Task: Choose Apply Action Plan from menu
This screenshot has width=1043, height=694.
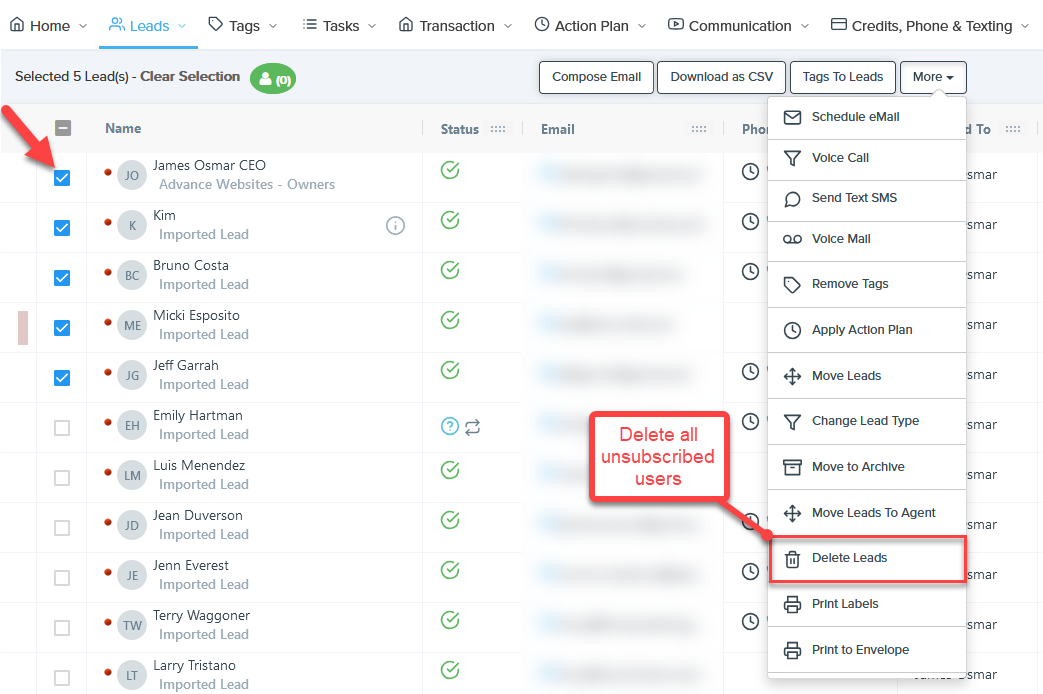Action: 861,330
